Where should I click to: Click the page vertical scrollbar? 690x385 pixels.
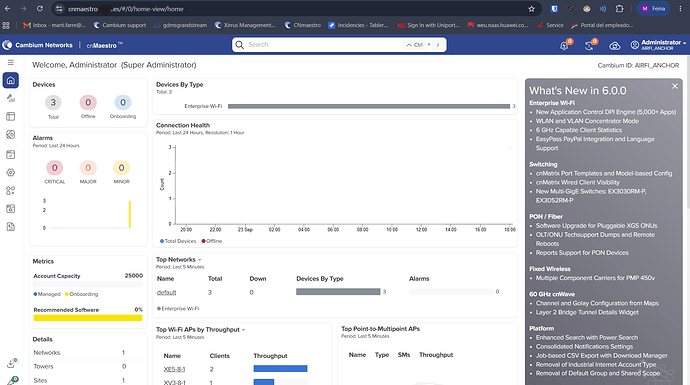pos(687,132)
